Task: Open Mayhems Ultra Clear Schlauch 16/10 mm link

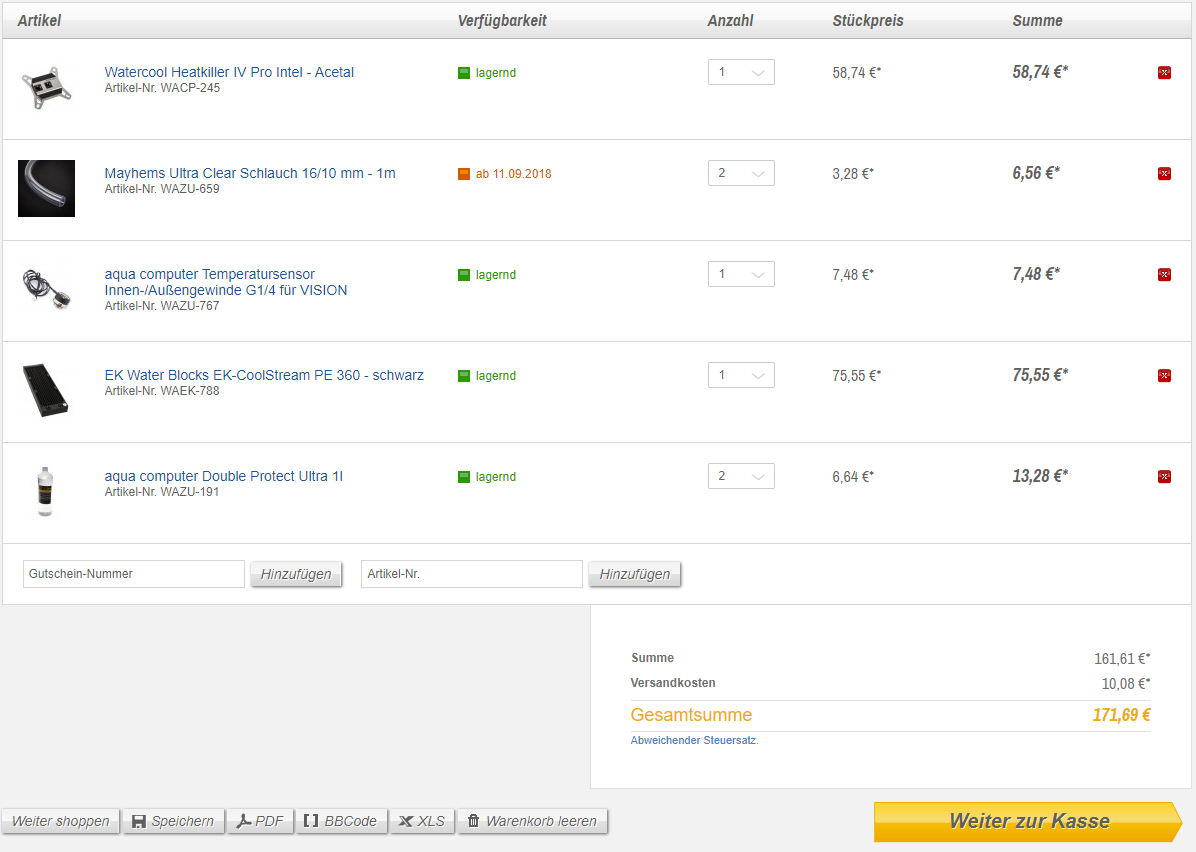Action: tap(249, 173)
